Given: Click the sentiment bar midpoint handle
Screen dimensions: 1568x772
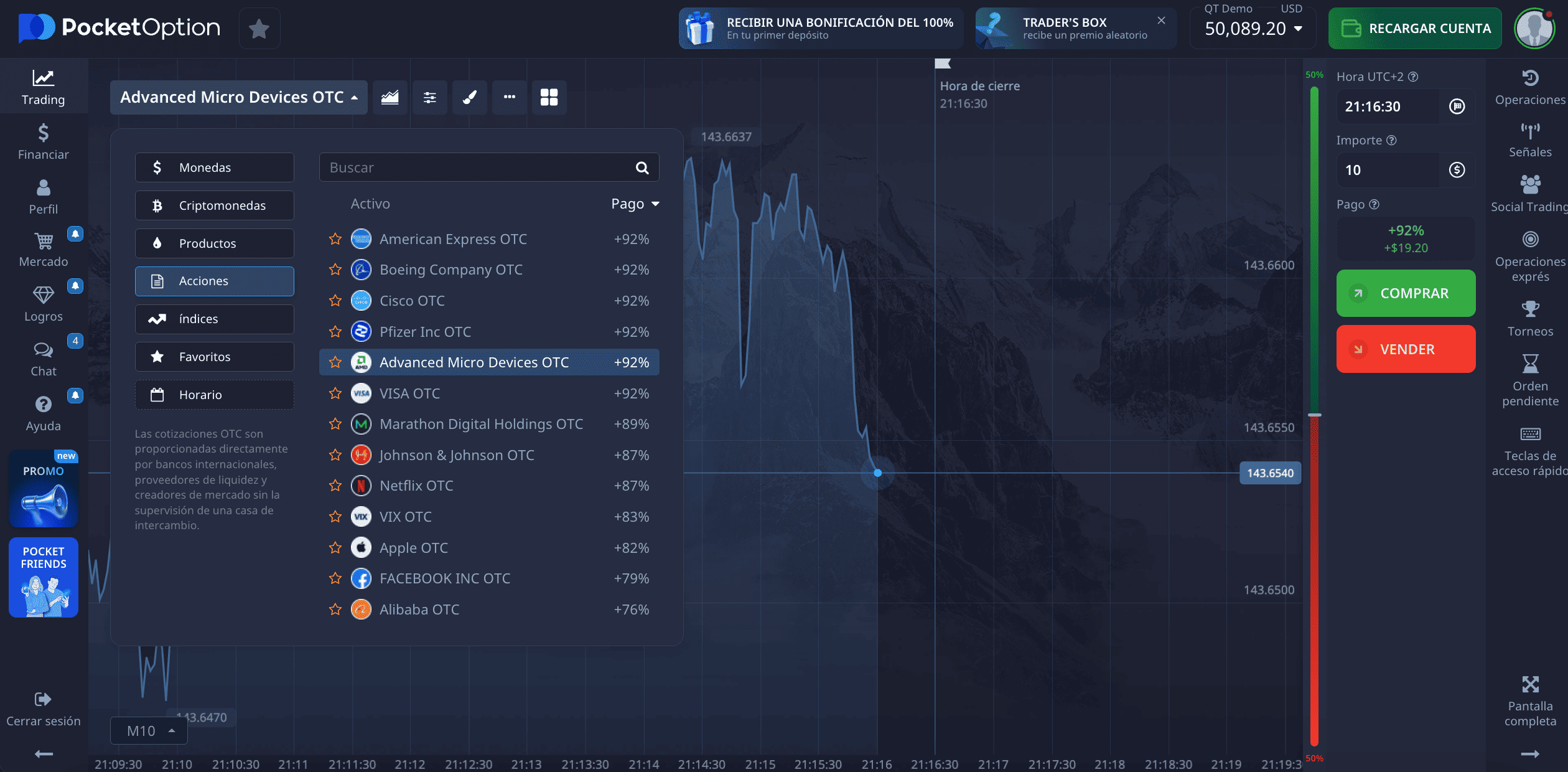Looking at the screenshot, I should point(1314,415).
